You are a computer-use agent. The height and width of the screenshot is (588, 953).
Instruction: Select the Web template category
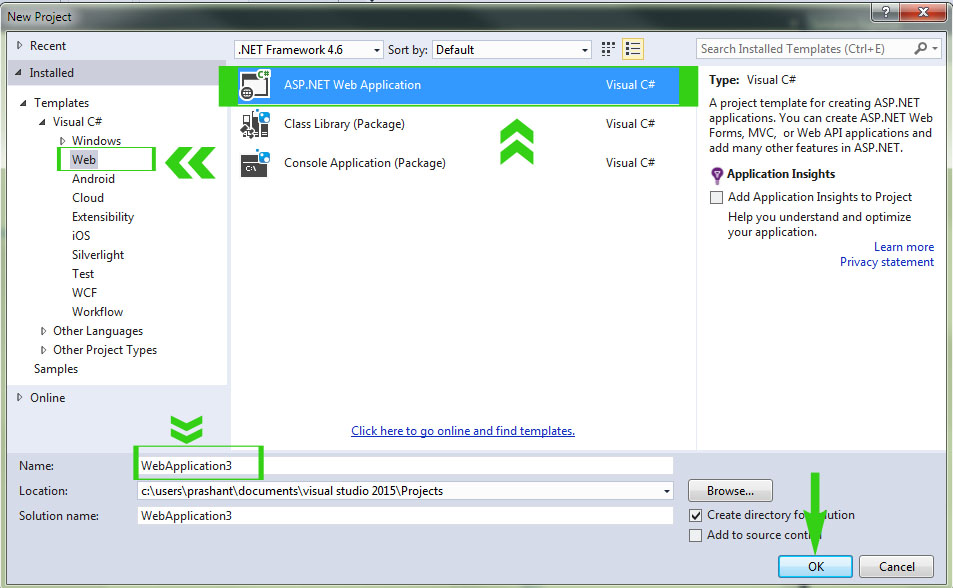83,159
